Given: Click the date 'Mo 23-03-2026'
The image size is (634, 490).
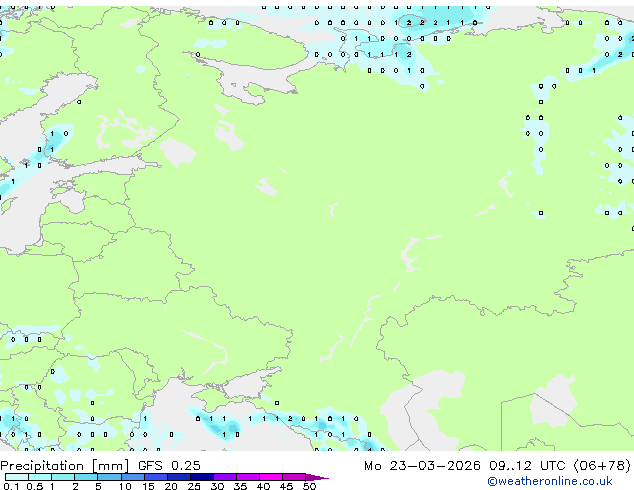Looking at the screenshot, I should [422, 466].
